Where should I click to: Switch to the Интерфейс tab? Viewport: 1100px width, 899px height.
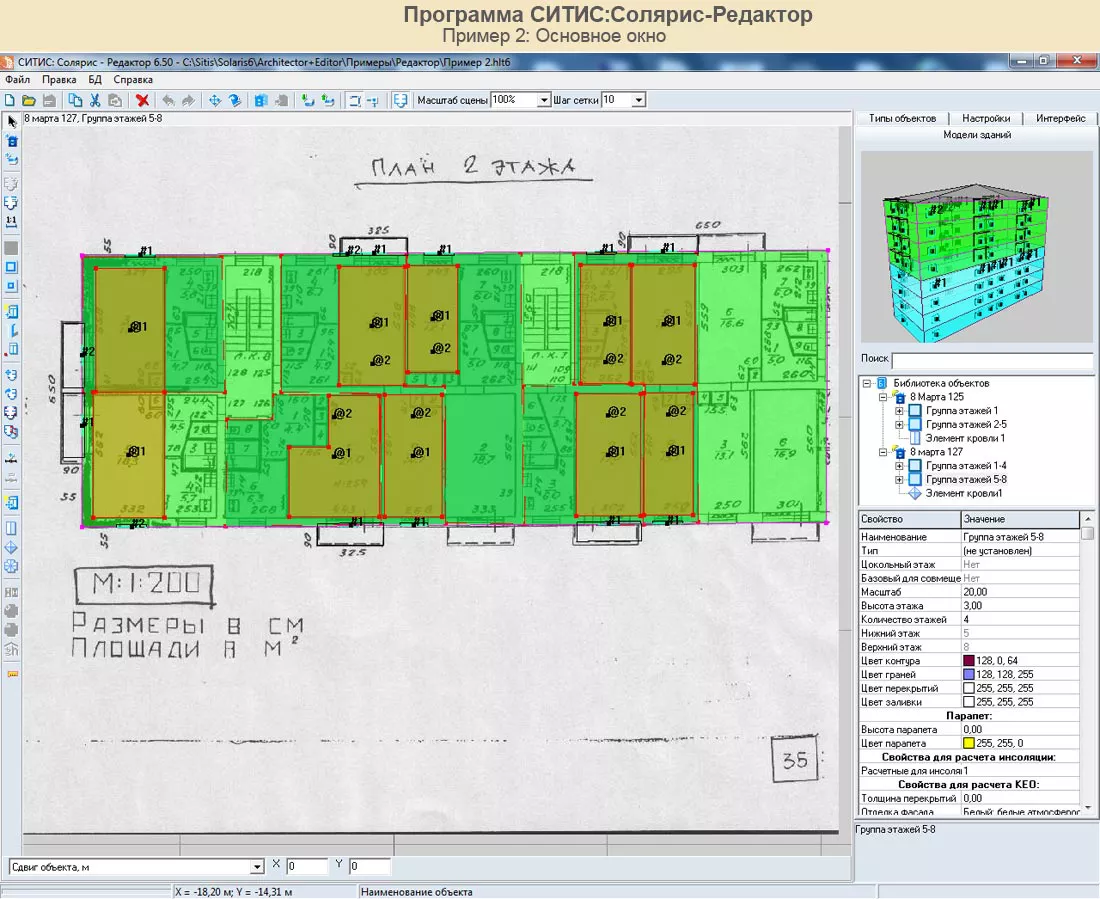coord(1060,118)
